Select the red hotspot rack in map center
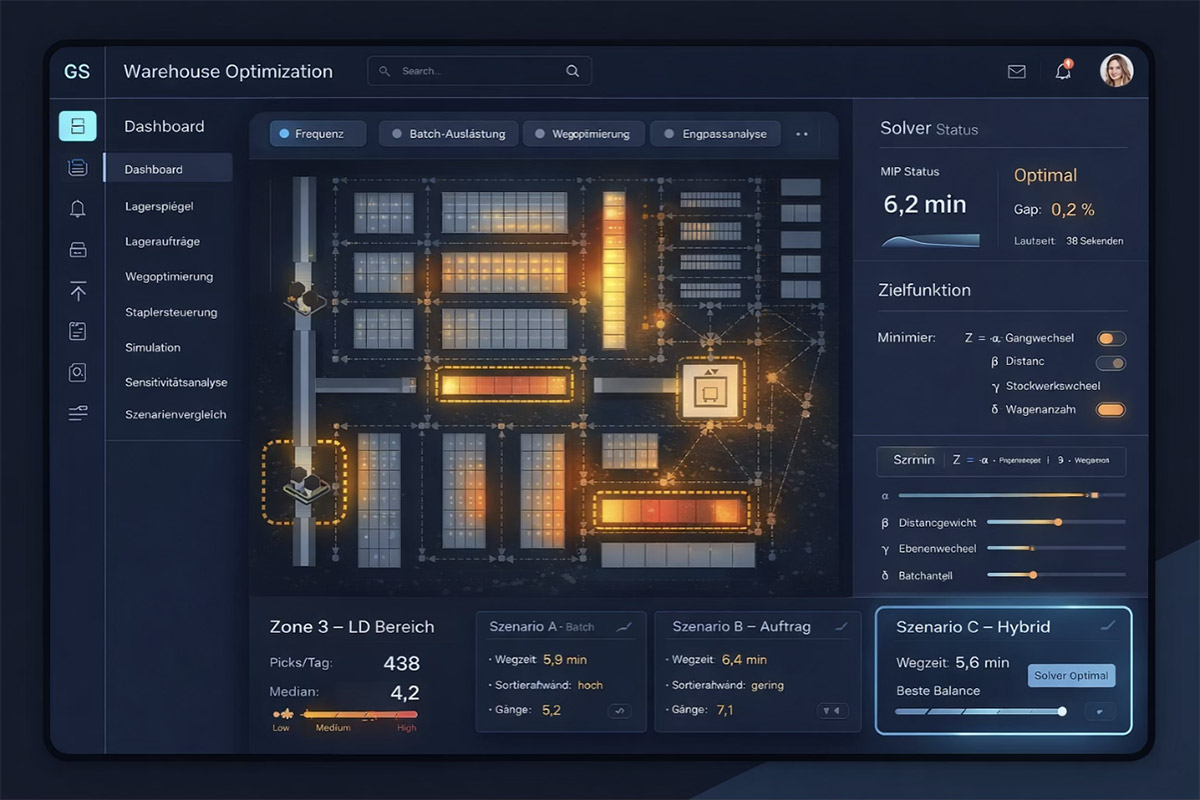1200x800 pixels. click(503, 384)
